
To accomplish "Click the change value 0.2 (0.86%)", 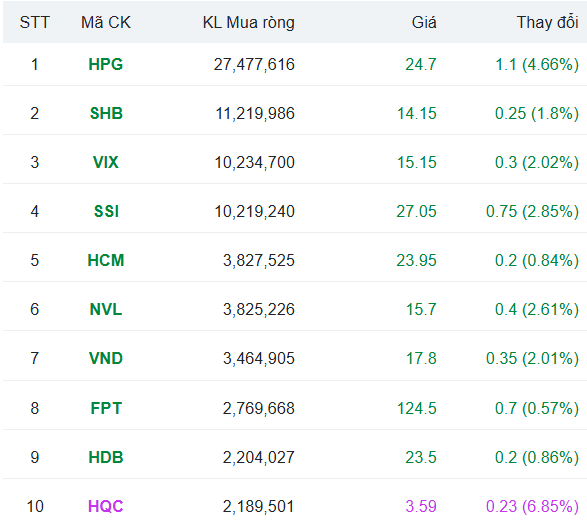I will [537, 458].
